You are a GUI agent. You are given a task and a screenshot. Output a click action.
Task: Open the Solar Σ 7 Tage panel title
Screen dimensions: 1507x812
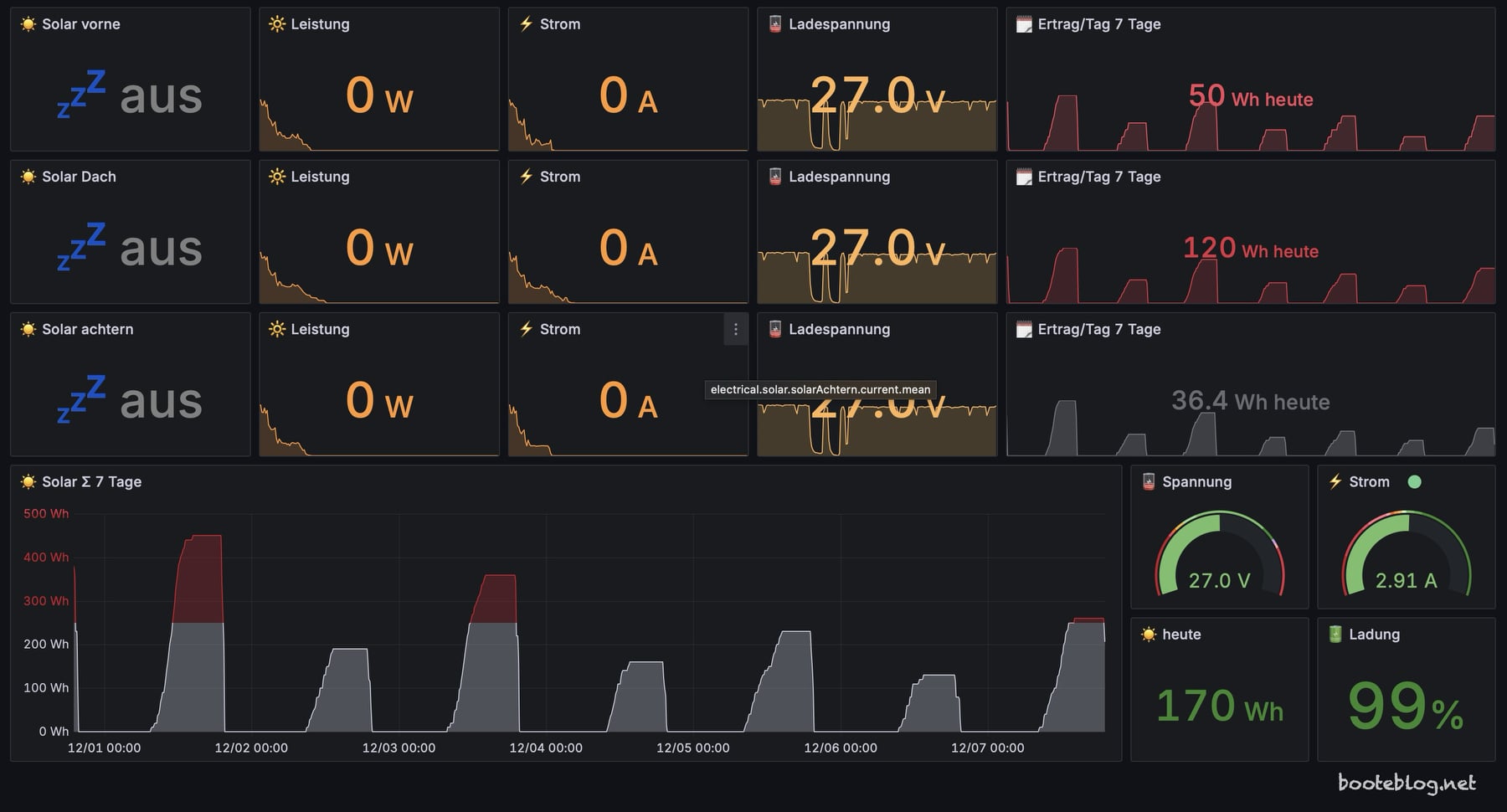(91, 481)
